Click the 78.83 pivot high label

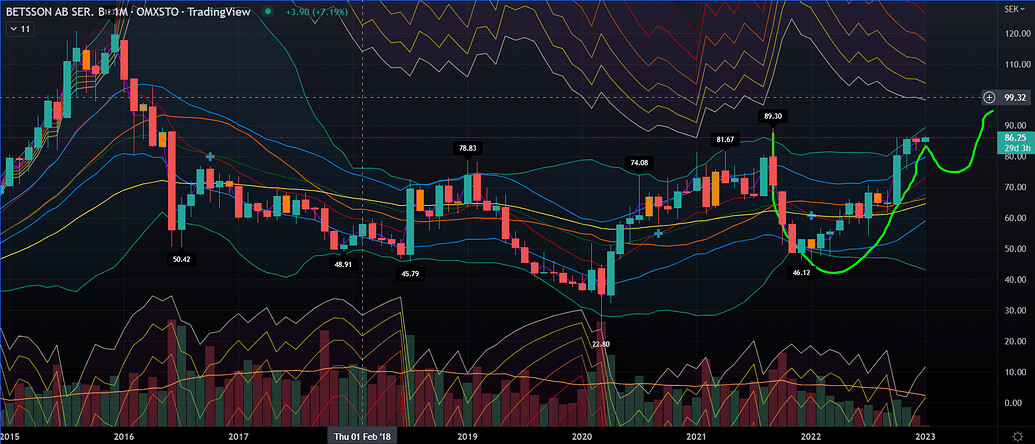point(467,148)
